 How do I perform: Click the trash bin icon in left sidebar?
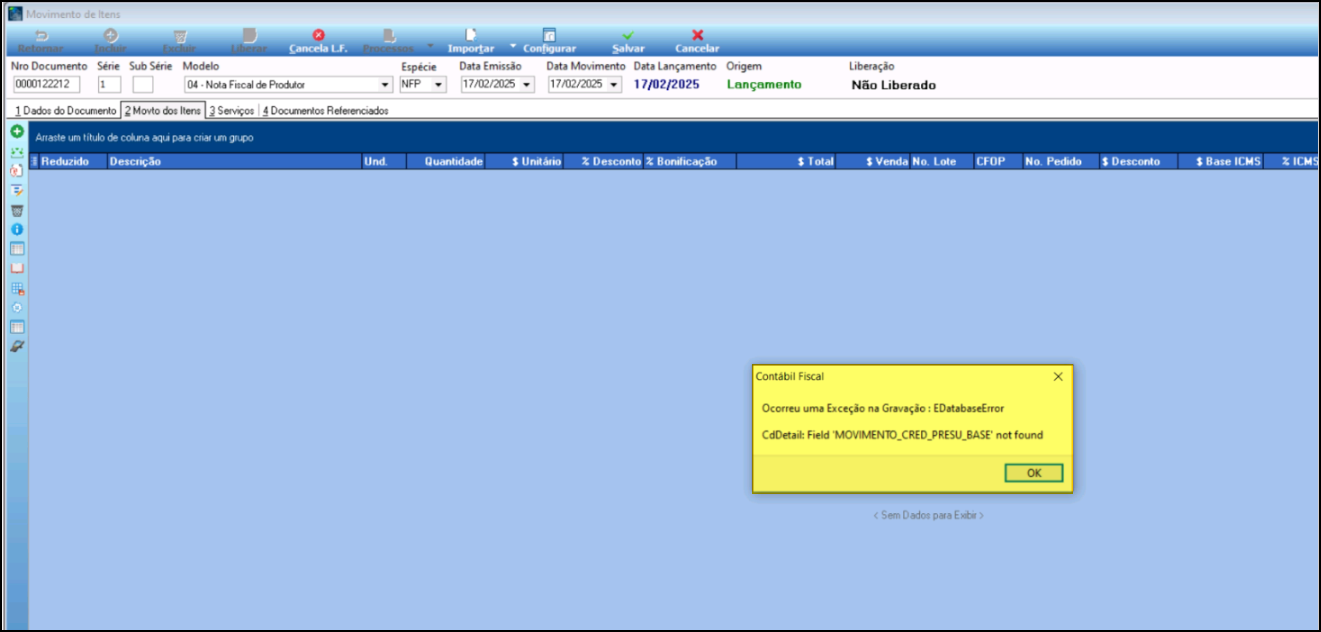point(16,210)
